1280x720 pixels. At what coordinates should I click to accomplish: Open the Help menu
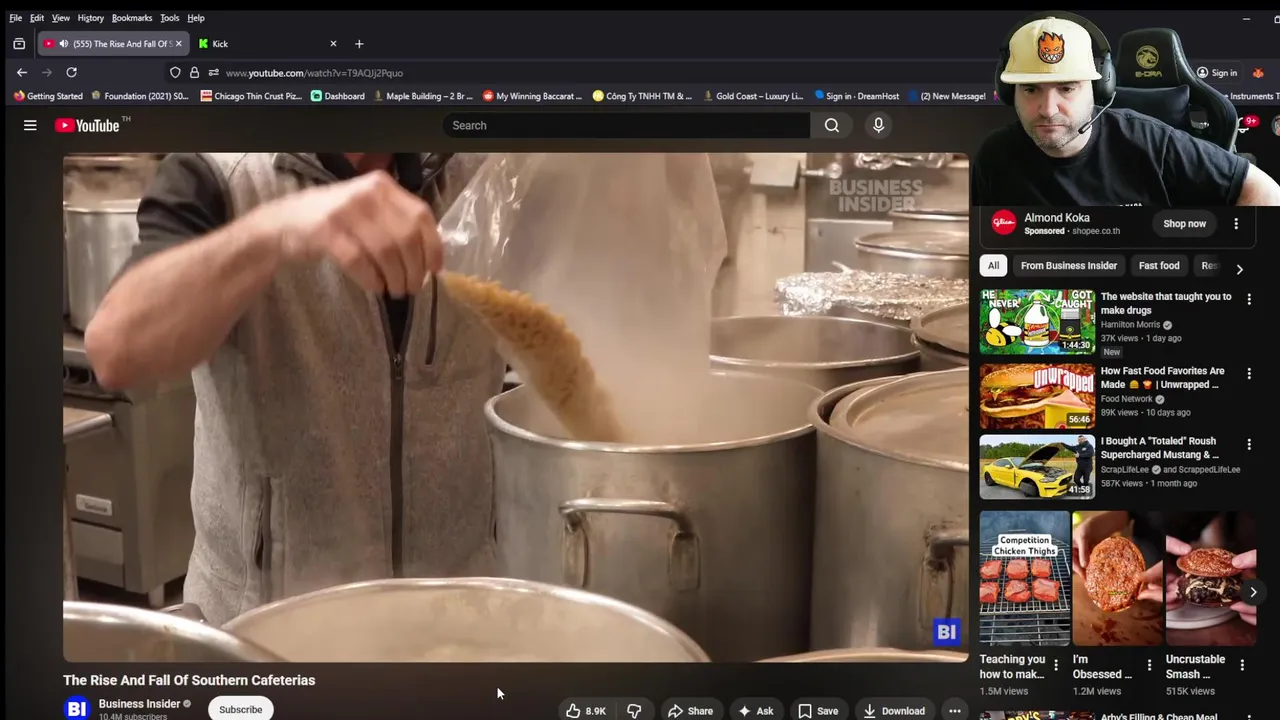pos(196,18)
